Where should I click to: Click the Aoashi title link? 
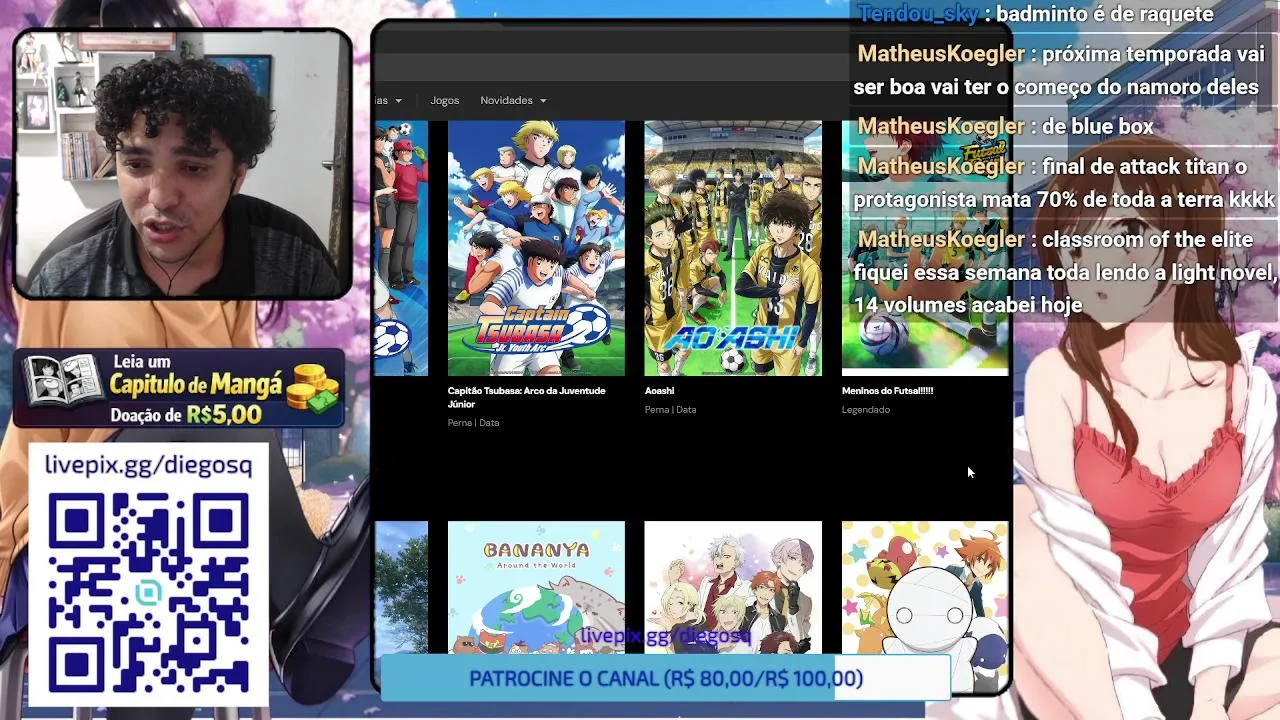pyautogui.click(x=659, y=391)
